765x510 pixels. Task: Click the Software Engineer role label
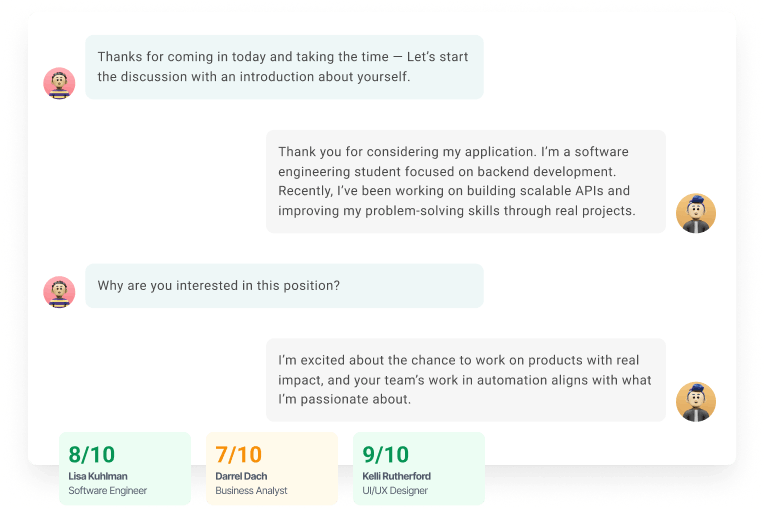point(108,491)
